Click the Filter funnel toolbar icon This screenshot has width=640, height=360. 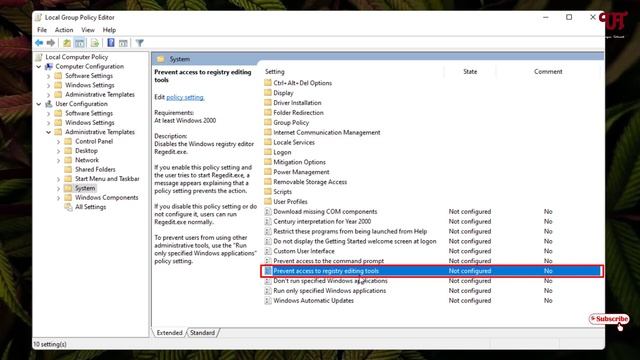click(140, 43)
